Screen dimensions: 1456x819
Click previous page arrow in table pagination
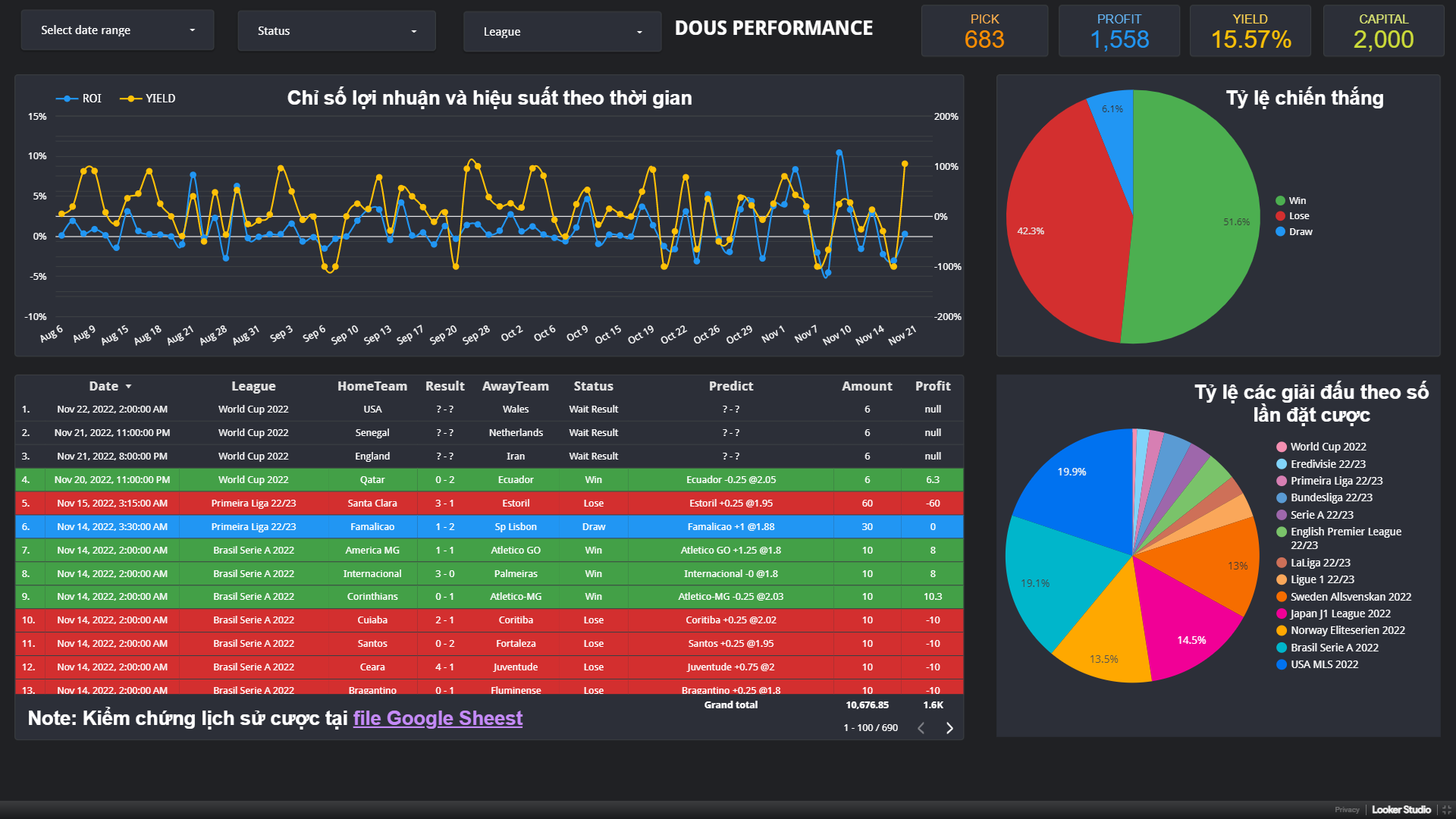pyautogui.click(x=921, y=728)
